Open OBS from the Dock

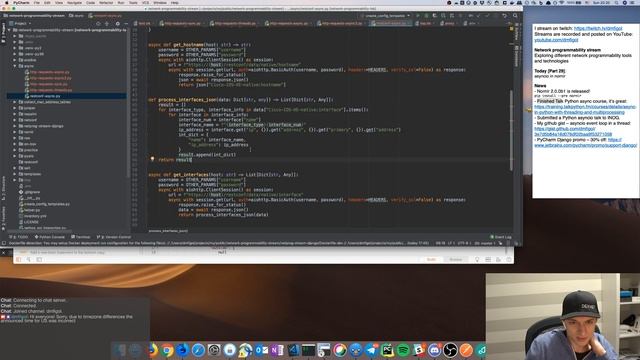point(450,350)
